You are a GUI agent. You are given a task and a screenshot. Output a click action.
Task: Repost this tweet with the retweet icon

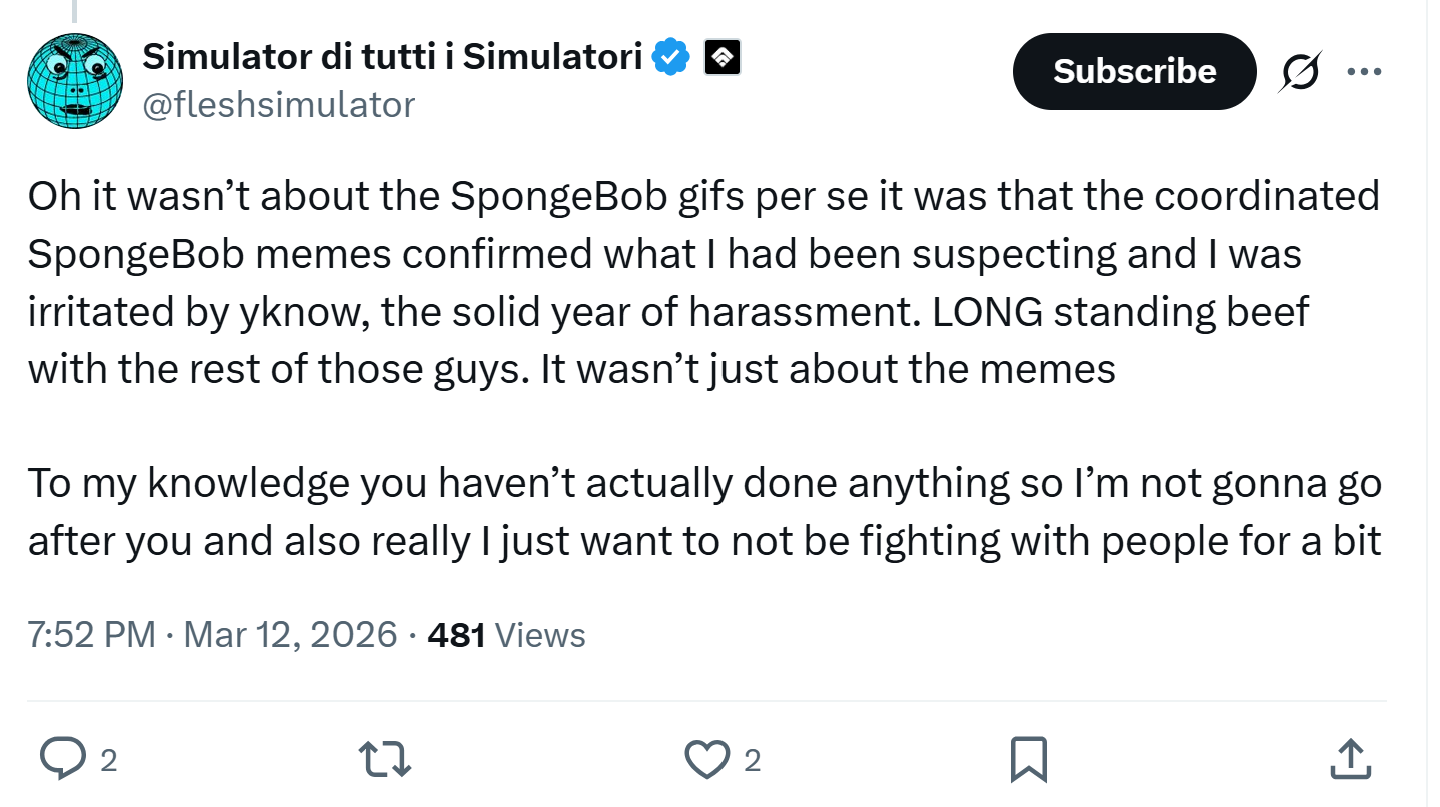[x=385, y=759]
